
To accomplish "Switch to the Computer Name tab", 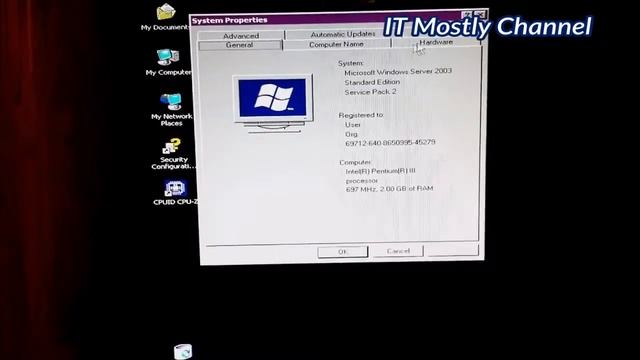I will 336,44.
